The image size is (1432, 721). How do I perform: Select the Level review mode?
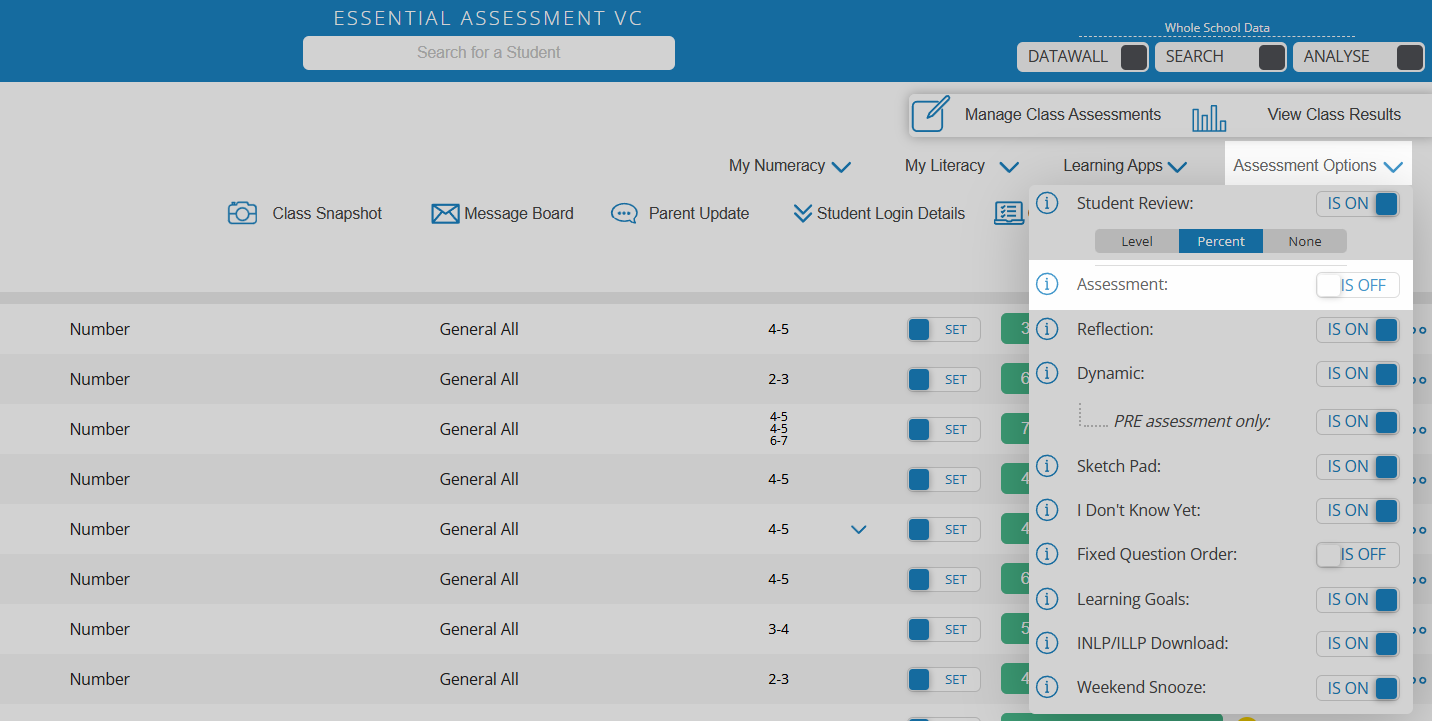[x=1137, y=241]
